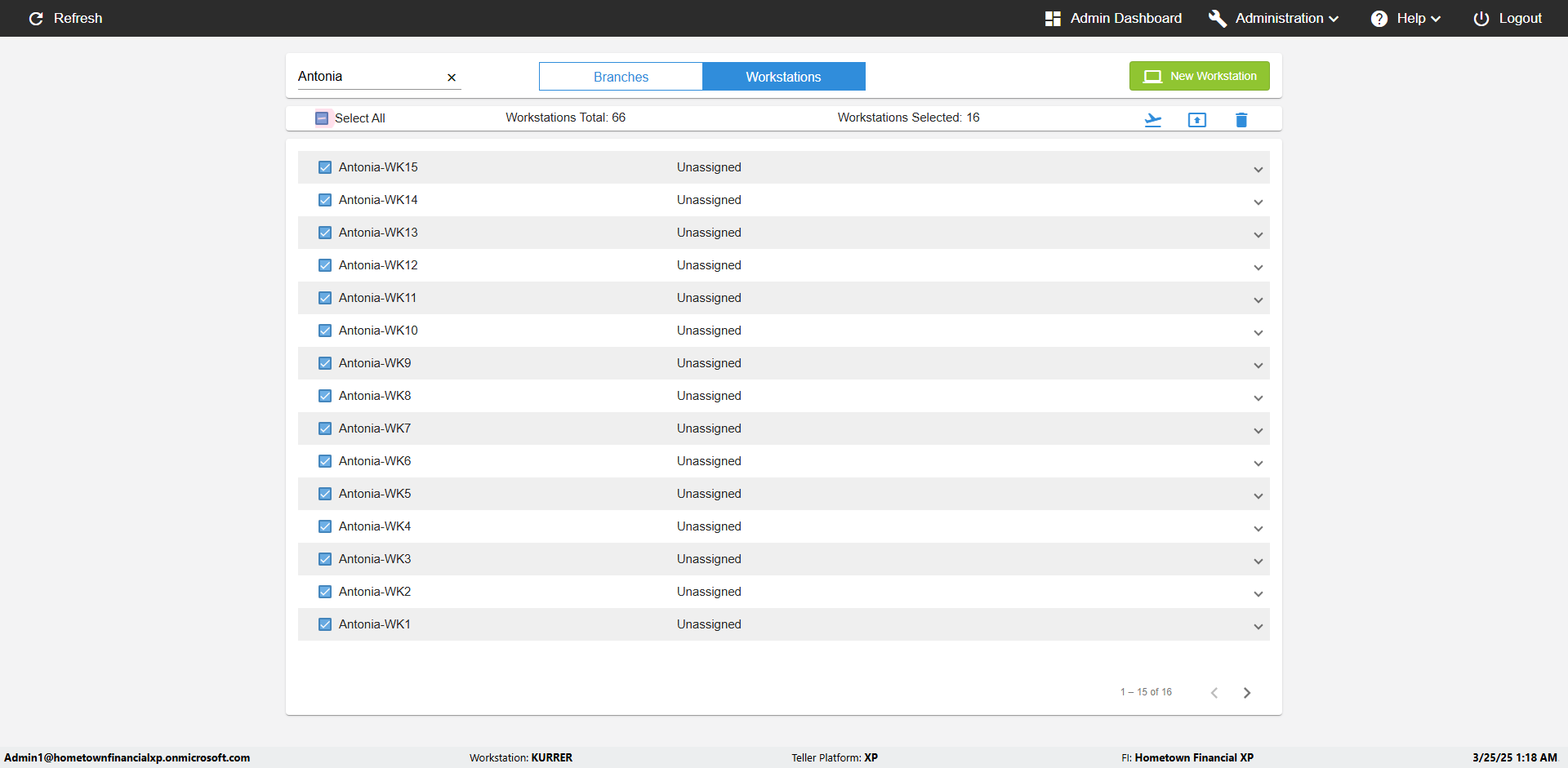Click FI: Hometown Financial XP text
1568x768 pixels.
1187,757
